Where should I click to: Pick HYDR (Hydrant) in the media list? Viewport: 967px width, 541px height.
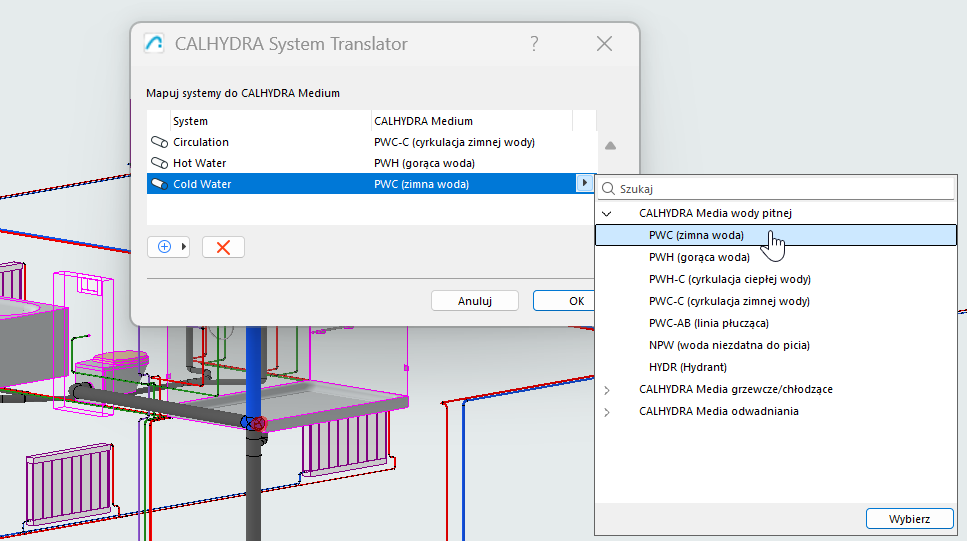pyautogui.click(x=688, y=367)
